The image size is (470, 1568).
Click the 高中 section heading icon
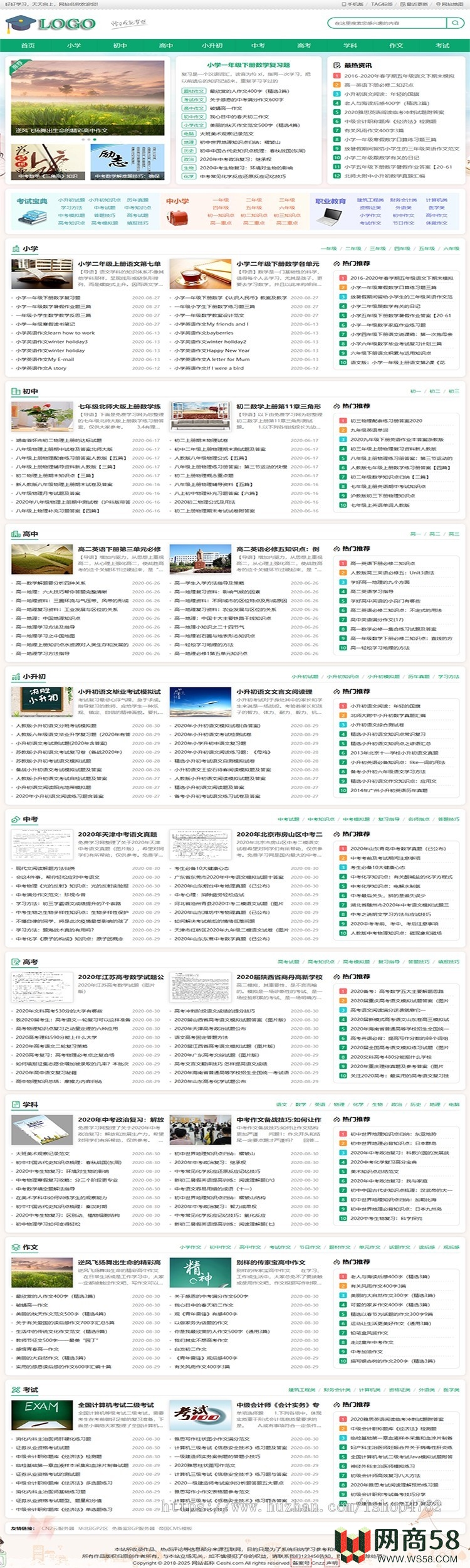[16, 534]
